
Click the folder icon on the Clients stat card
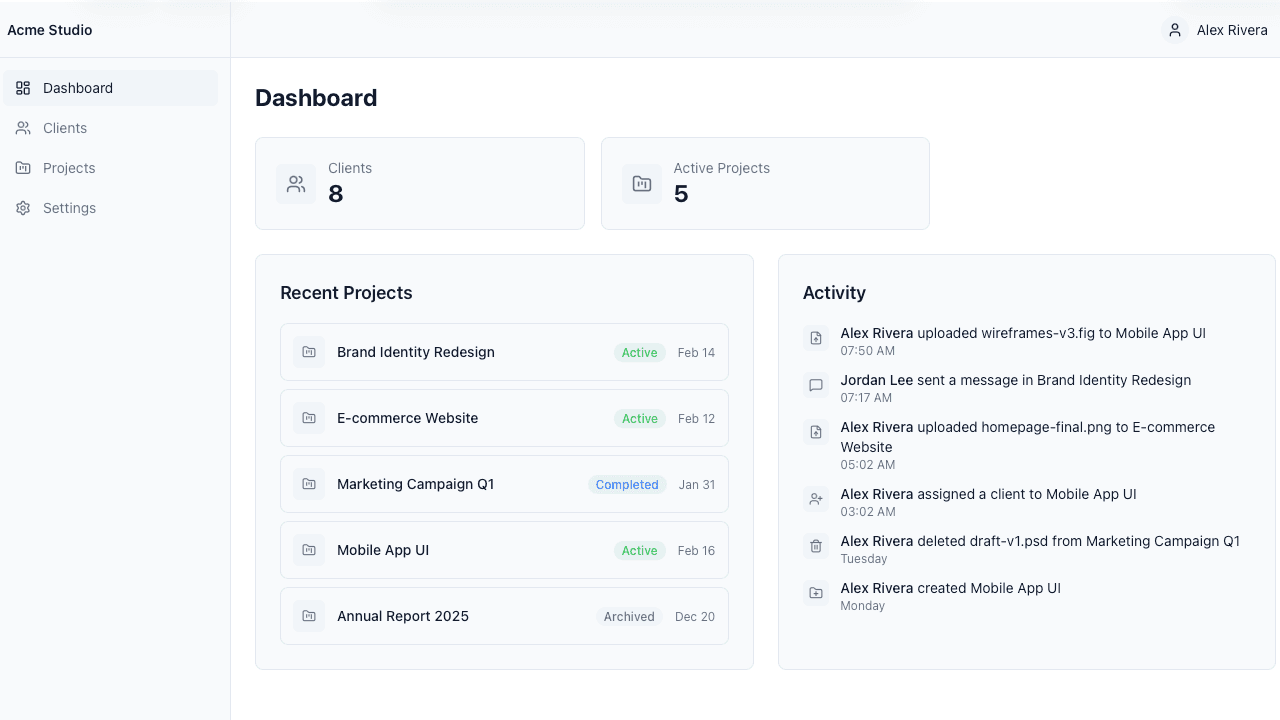click(296, 183)
